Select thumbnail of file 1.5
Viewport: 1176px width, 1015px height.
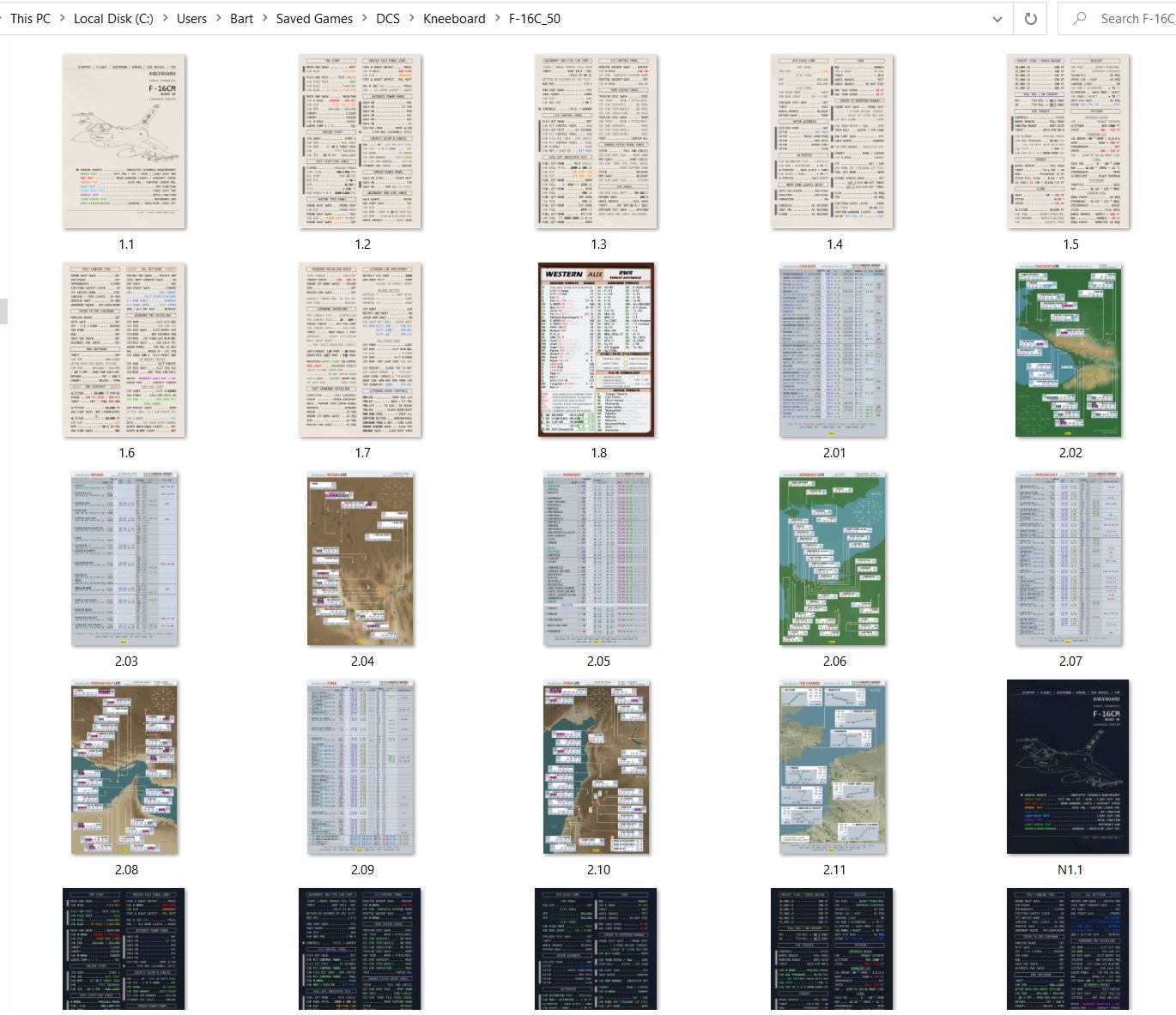click(x=1069, y=142)
